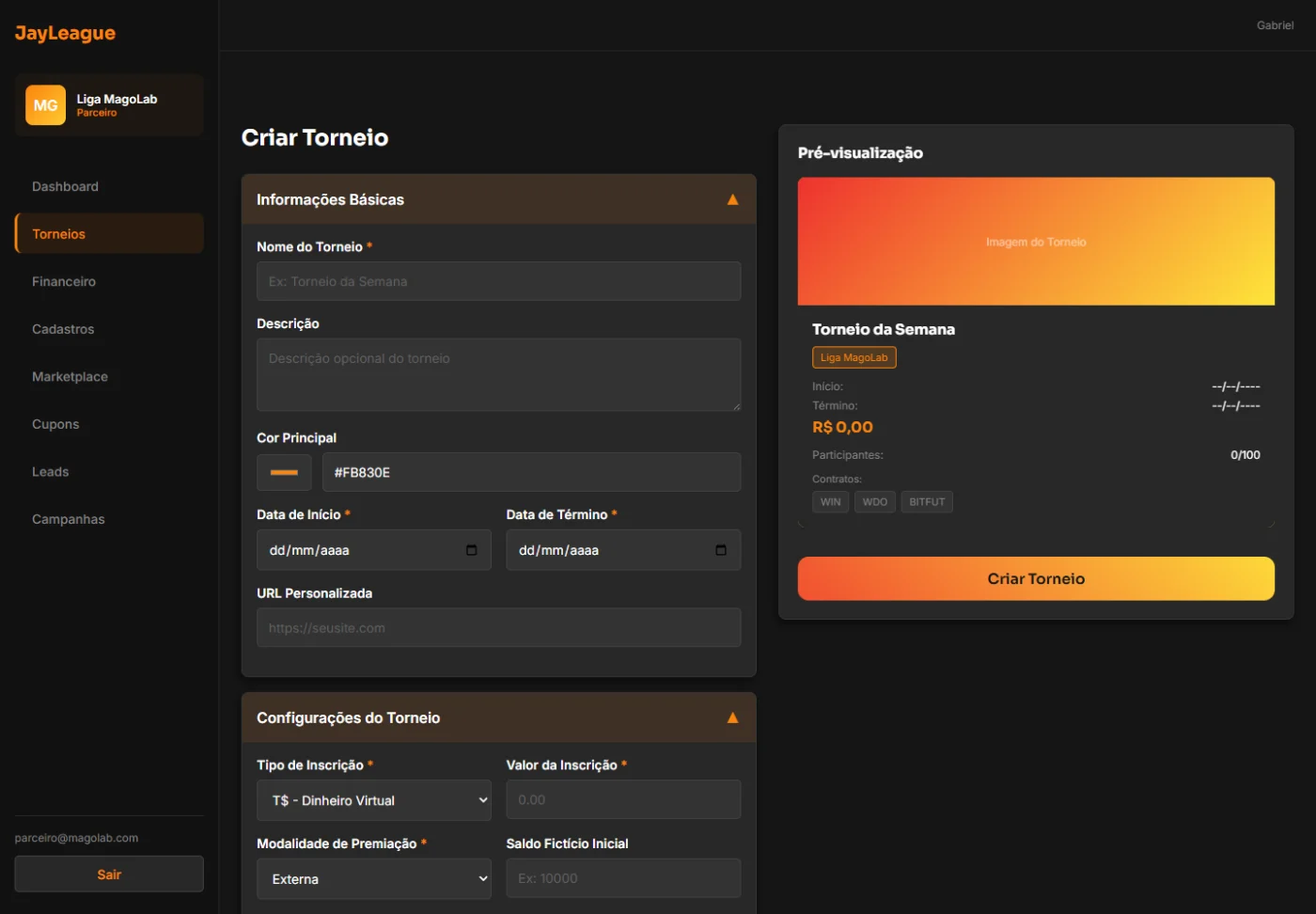Screen dimensions: 1316x914
Task: Open Marketplace from the sidebar
Action: [109, 376]
